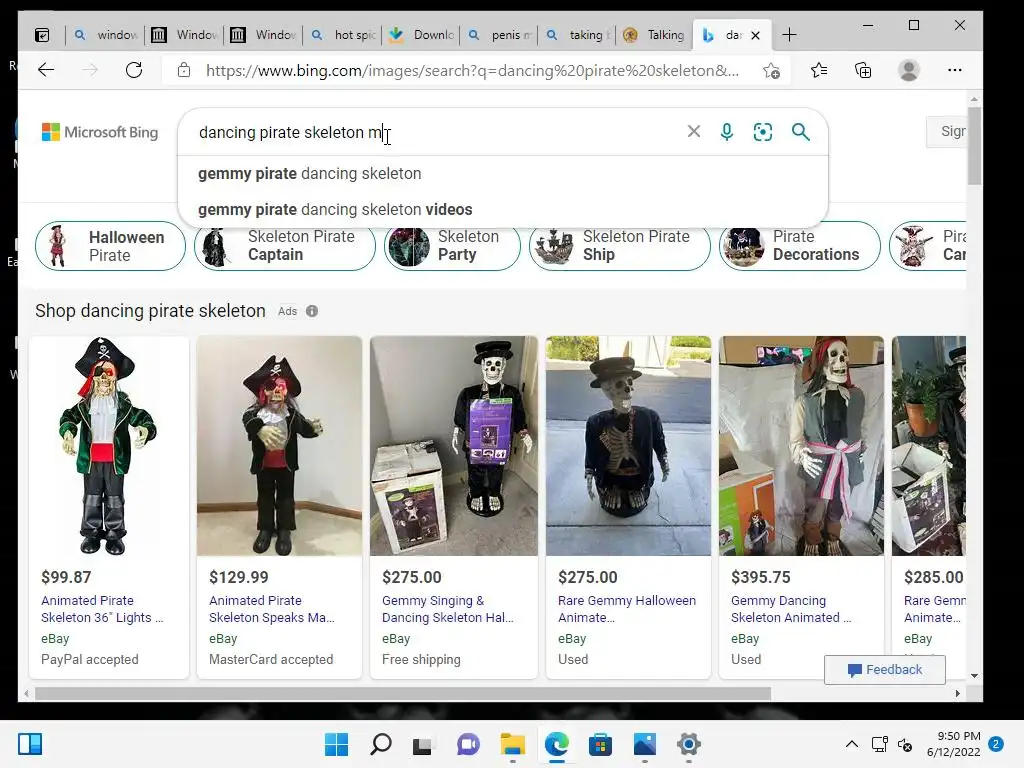Click the Bing search magnifier button

(x=801, y=132)
